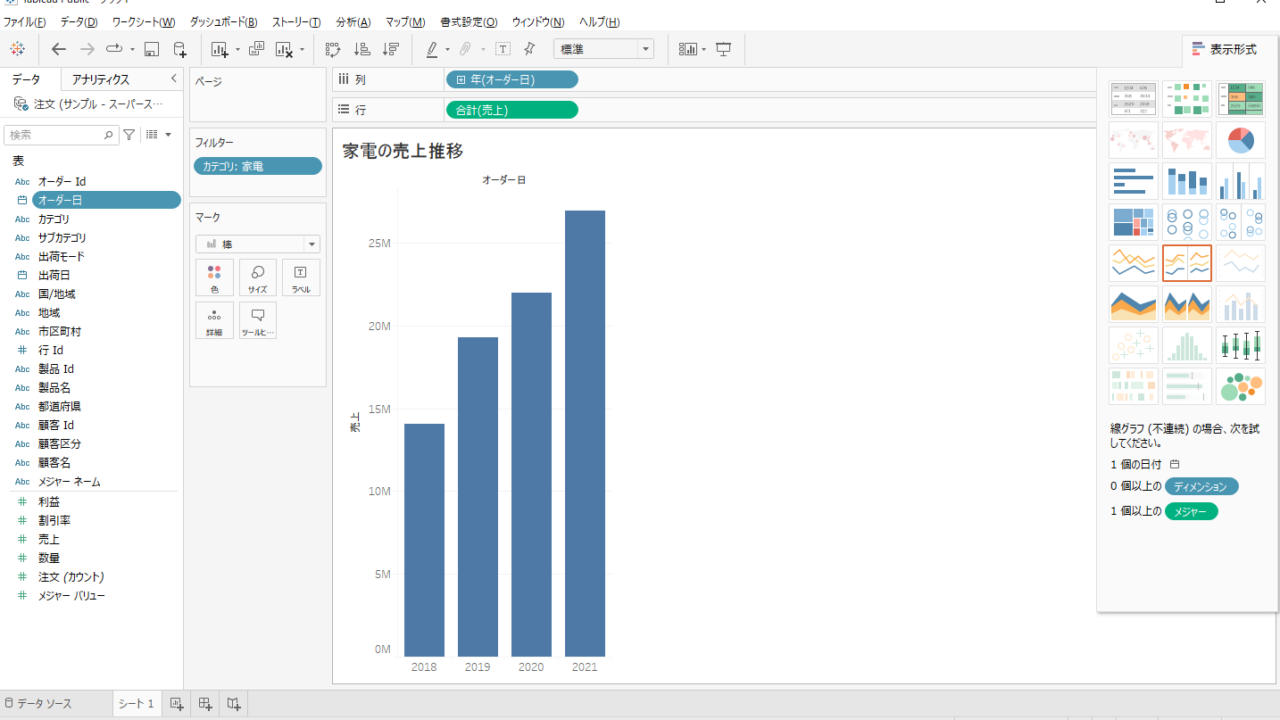Enter presentation mode via the screen icon
Screen dimensions: 1280x720
724,49
